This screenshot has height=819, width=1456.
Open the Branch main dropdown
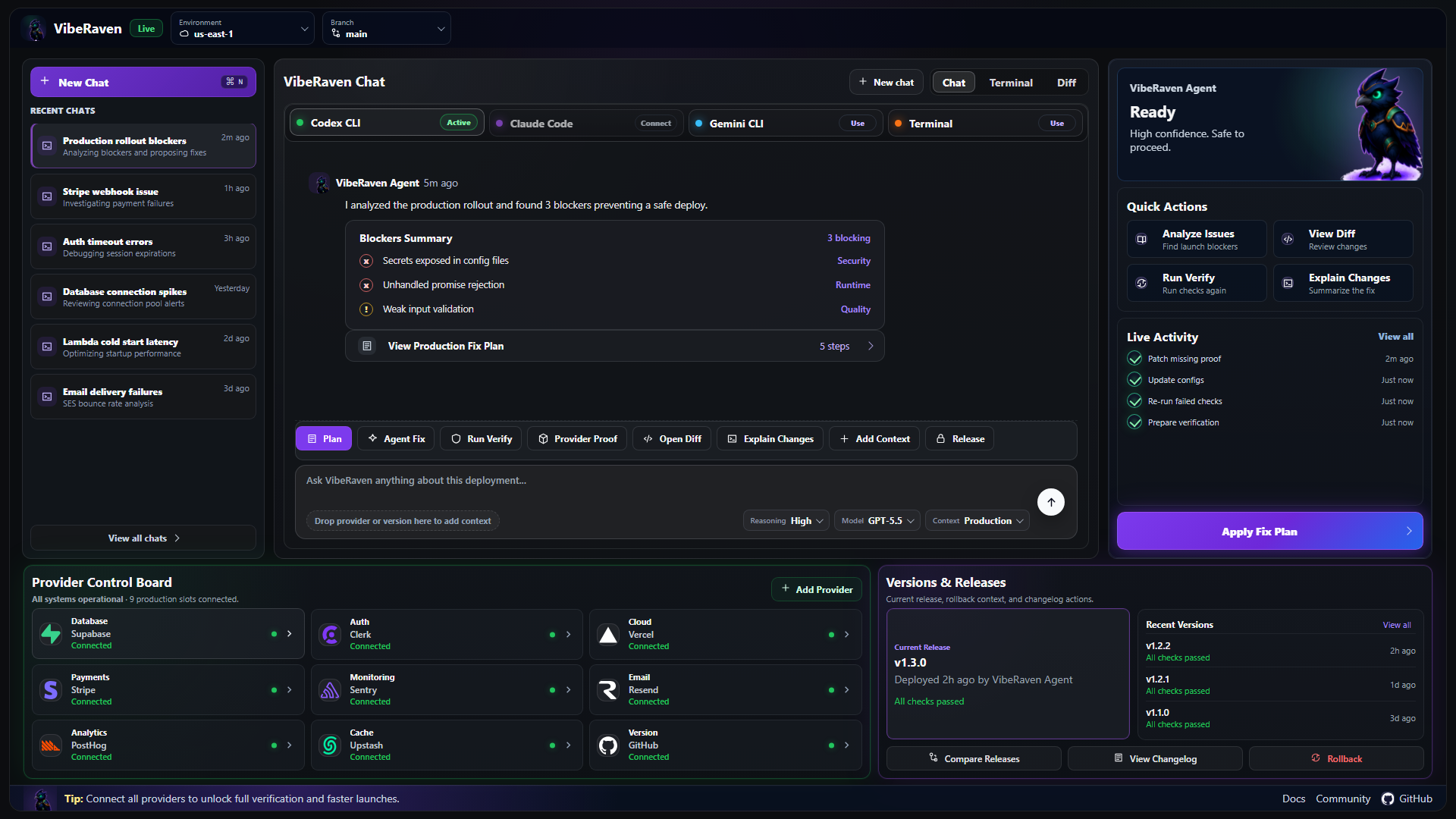click(x=387, y=28)
